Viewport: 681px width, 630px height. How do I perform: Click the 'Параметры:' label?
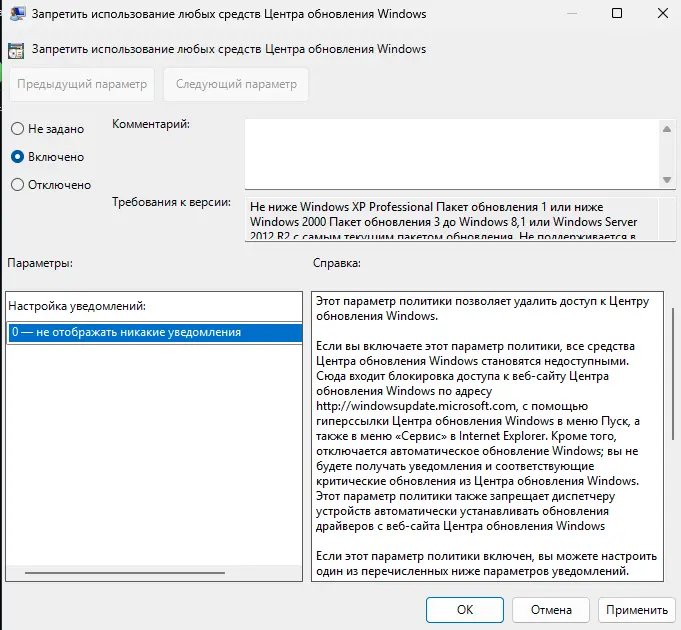[40, 263]
